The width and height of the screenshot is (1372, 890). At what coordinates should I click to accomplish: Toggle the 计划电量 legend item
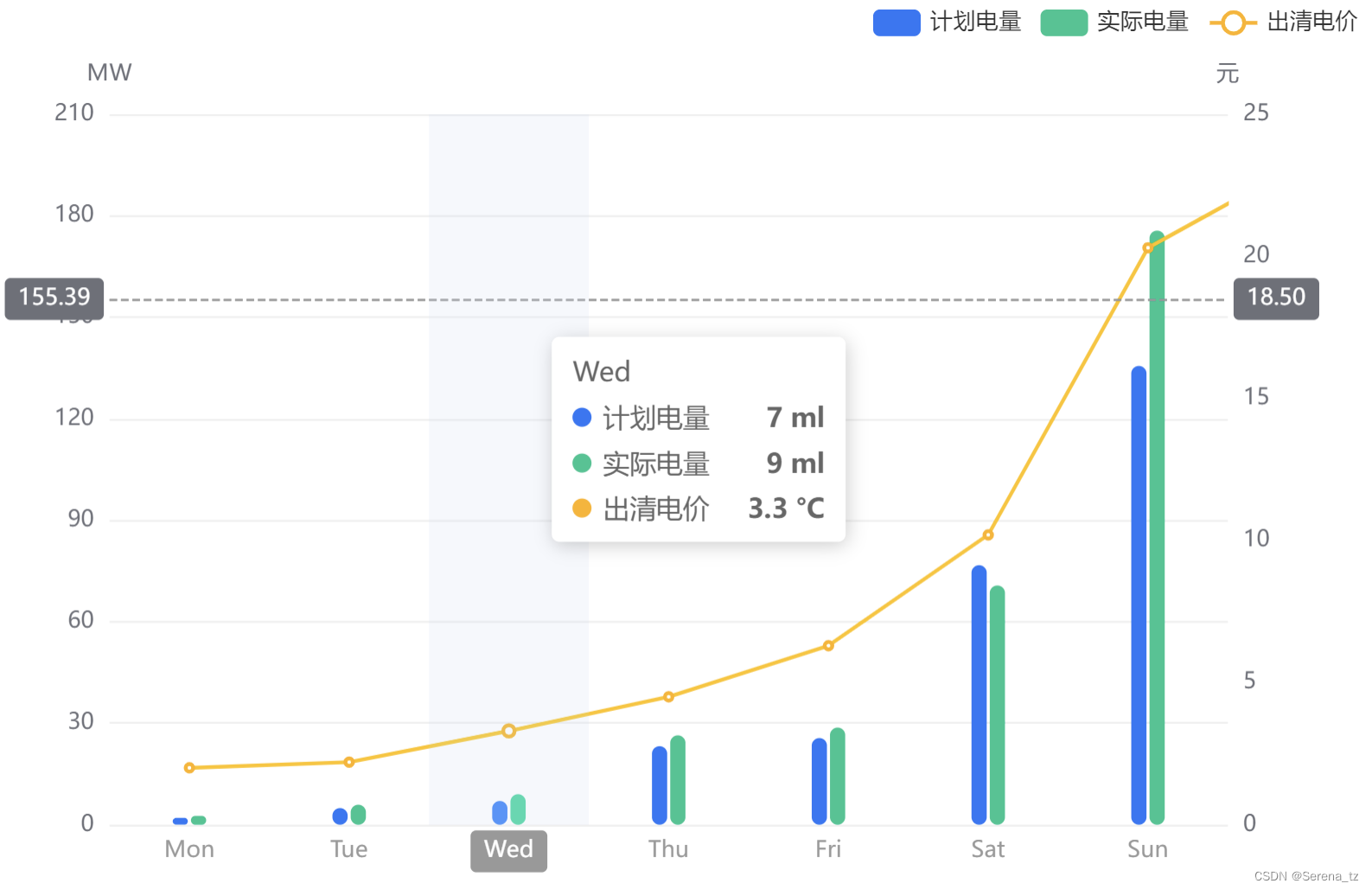click(948, 22)
